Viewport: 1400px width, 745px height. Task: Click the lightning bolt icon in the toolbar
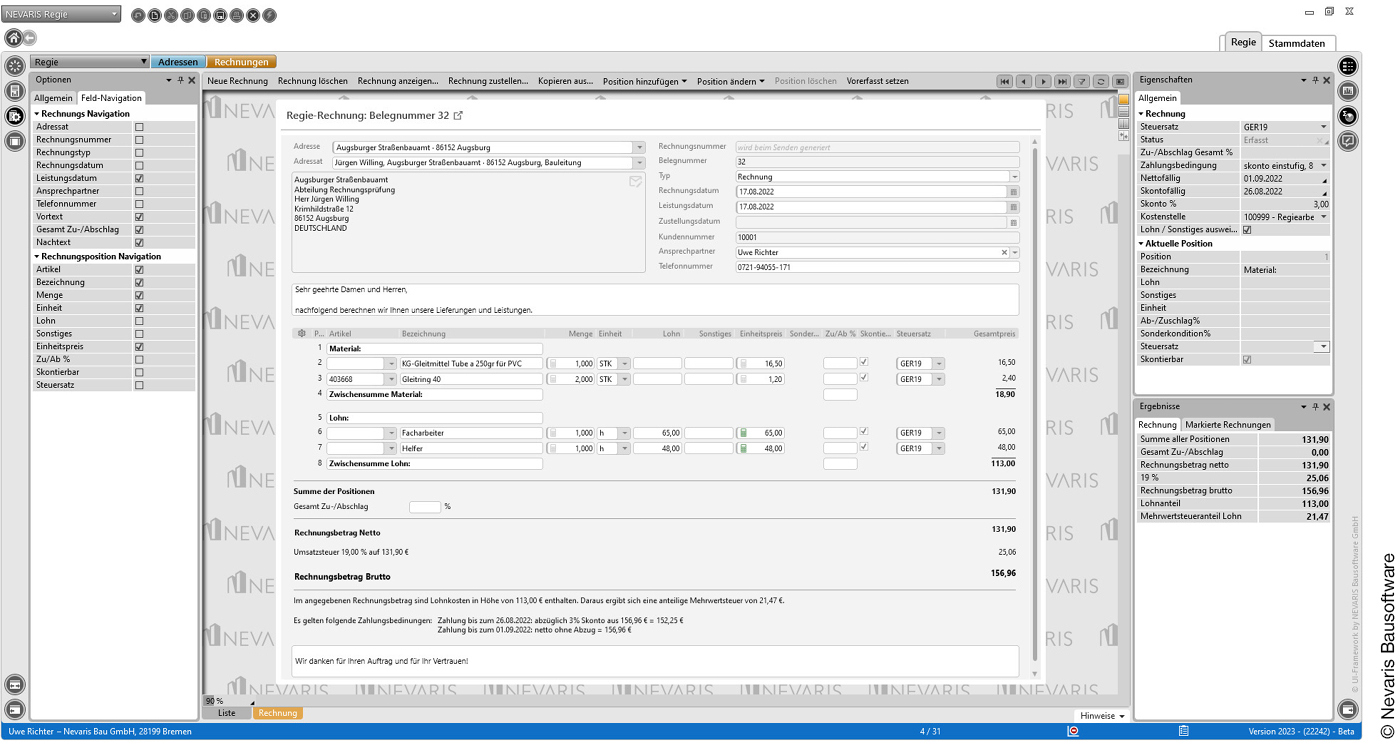[268, 15]
